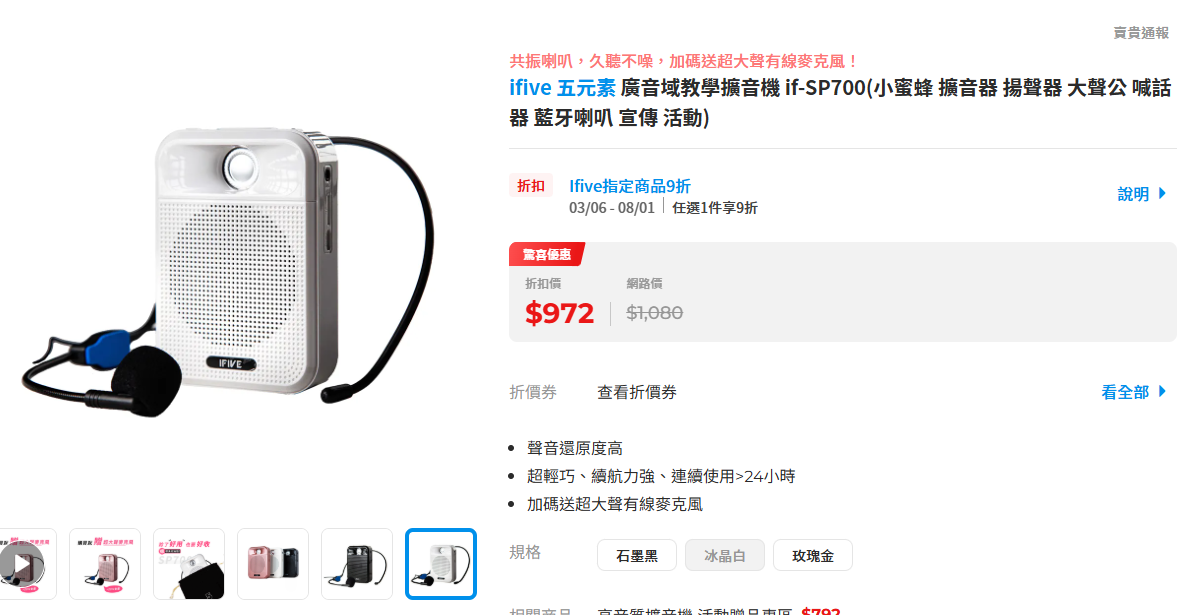The image size is (1180, 615).
Task: Click 查看折價券 link
Action: (x=637, y=392)
